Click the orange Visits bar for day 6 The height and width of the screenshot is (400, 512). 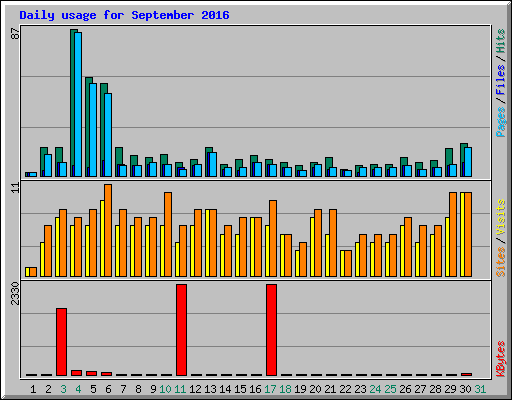point(108,230)
